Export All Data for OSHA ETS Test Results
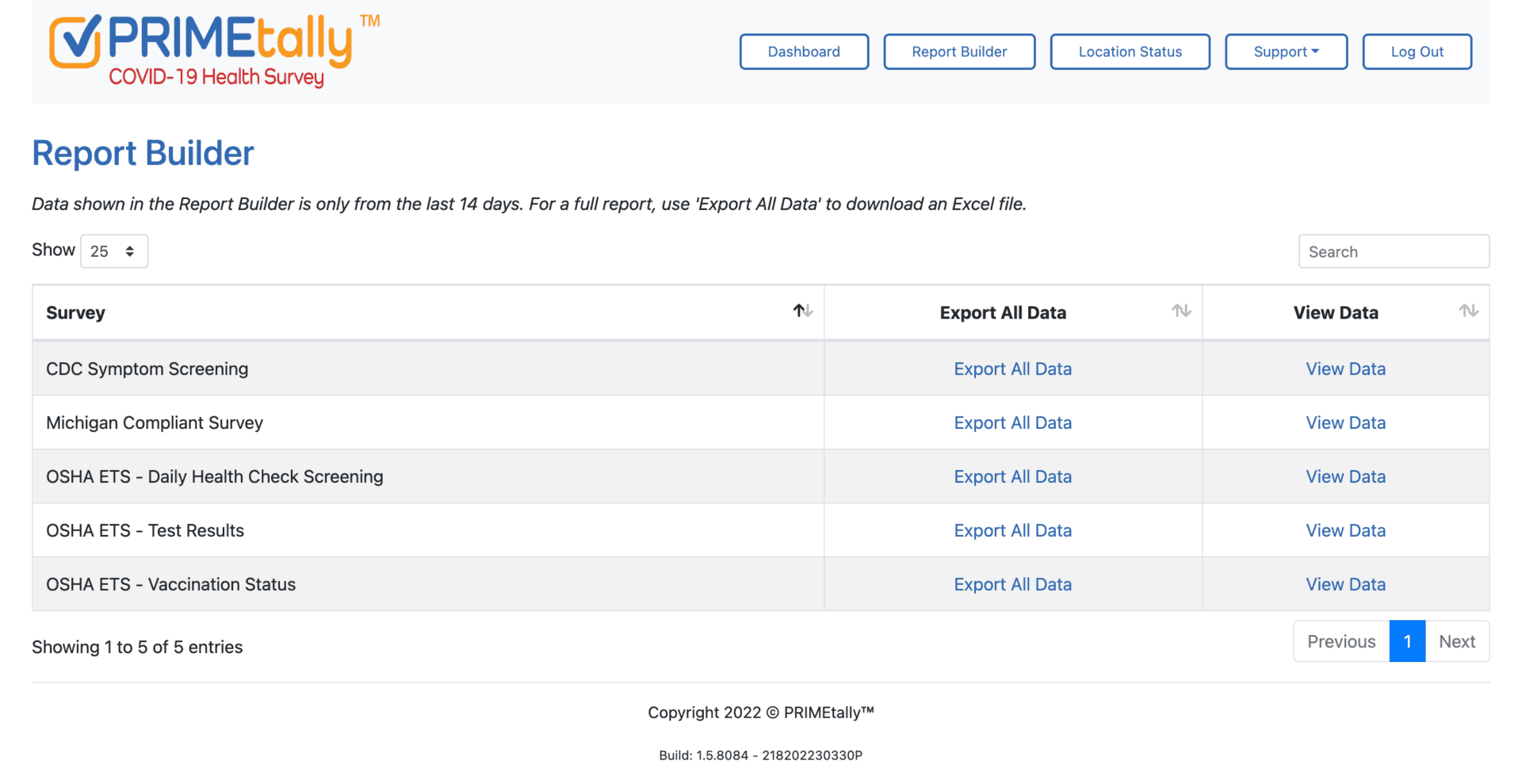 coord(1012,530)
